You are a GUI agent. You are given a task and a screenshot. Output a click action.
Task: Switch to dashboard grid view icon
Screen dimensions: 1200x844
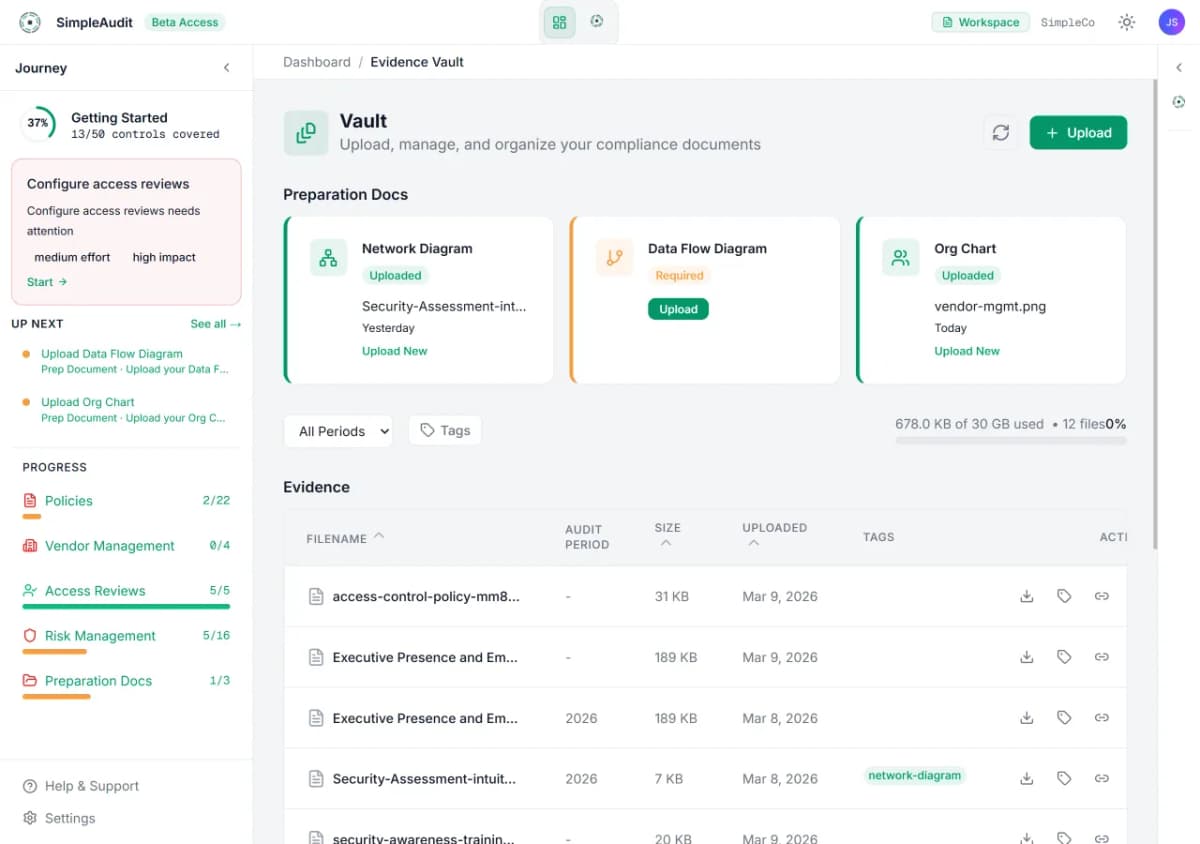click(559, 22)
